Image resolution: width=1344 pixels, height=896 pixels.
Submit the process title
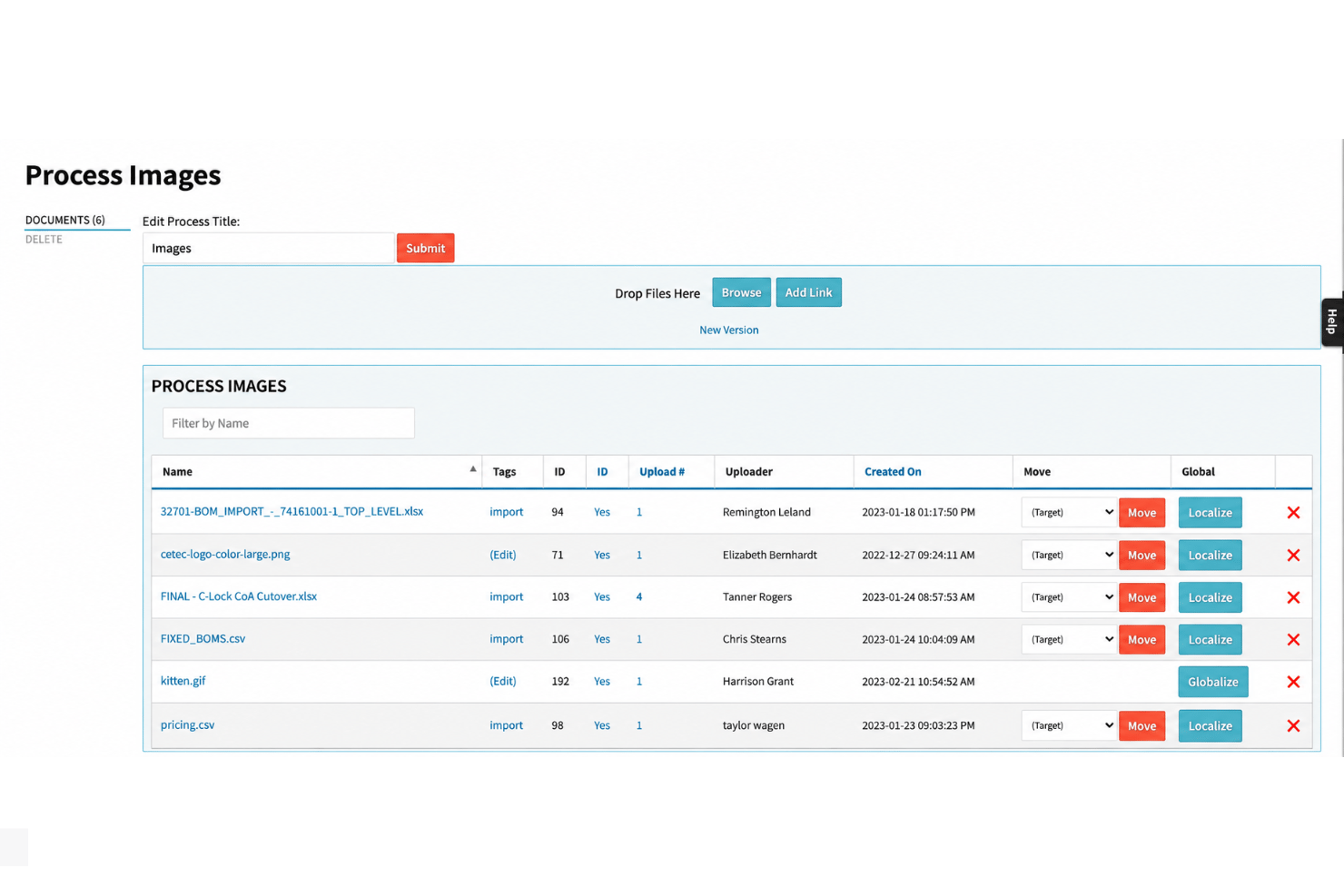coord(425,248)
